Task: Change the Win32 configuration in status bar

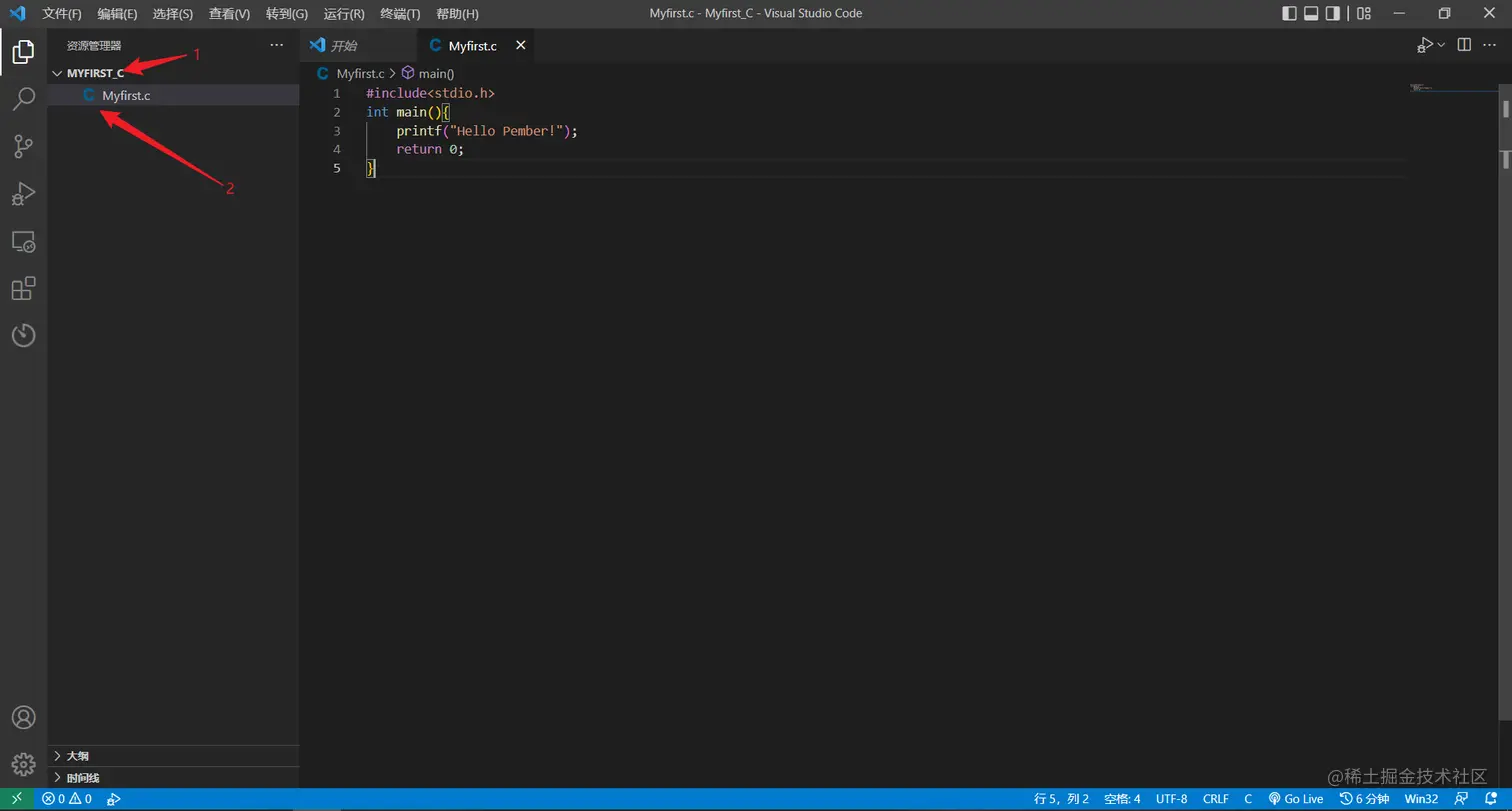Action: [x=1421, y=799]
